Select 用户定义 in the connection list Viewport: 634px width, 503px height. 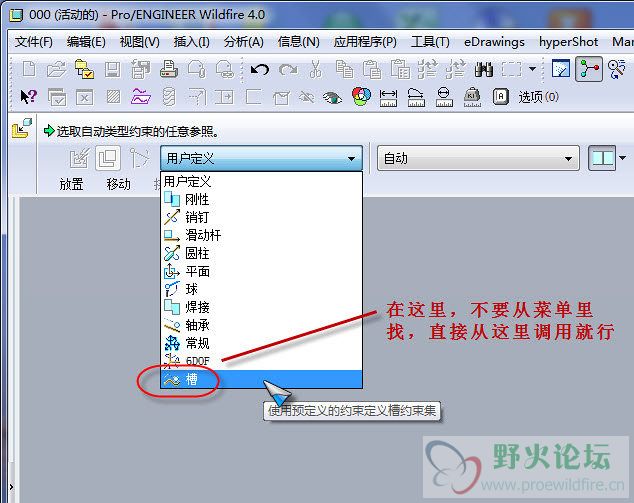tap(261, 181)
